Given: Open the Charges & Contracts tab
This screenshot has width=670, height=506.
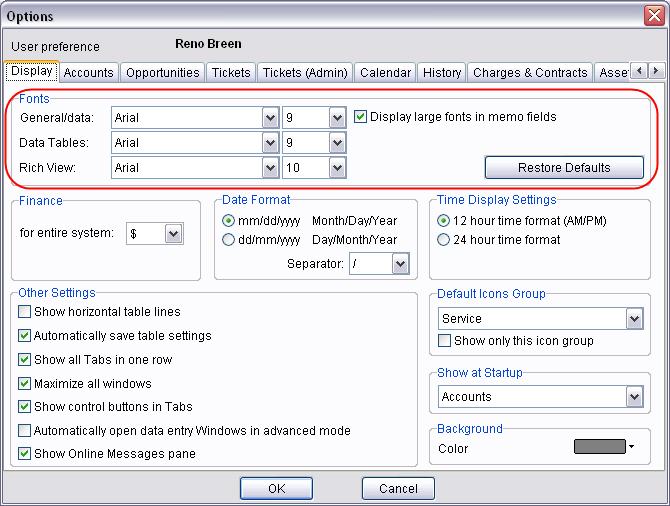Looking at the screenshot, I should 530,73.
